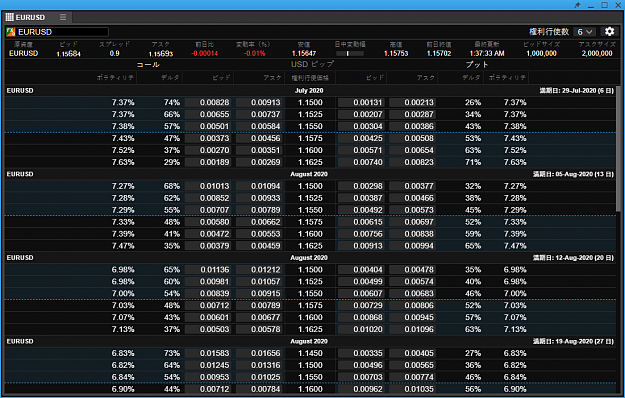Click the put ask 0.01035 button

tap(412, 389)
